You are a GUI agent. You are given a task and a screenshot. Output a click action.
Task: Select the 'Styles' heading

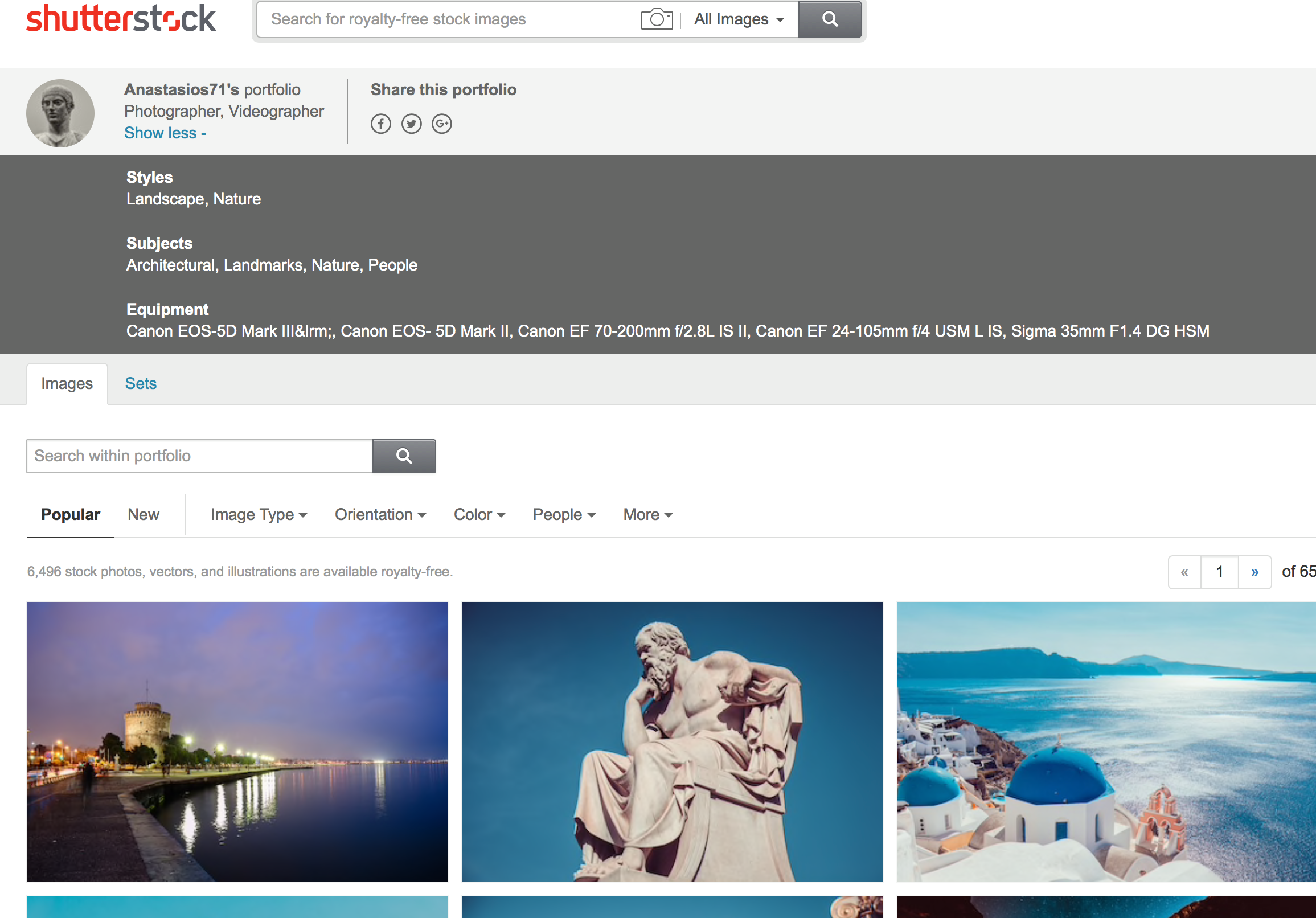click(149, 177)
